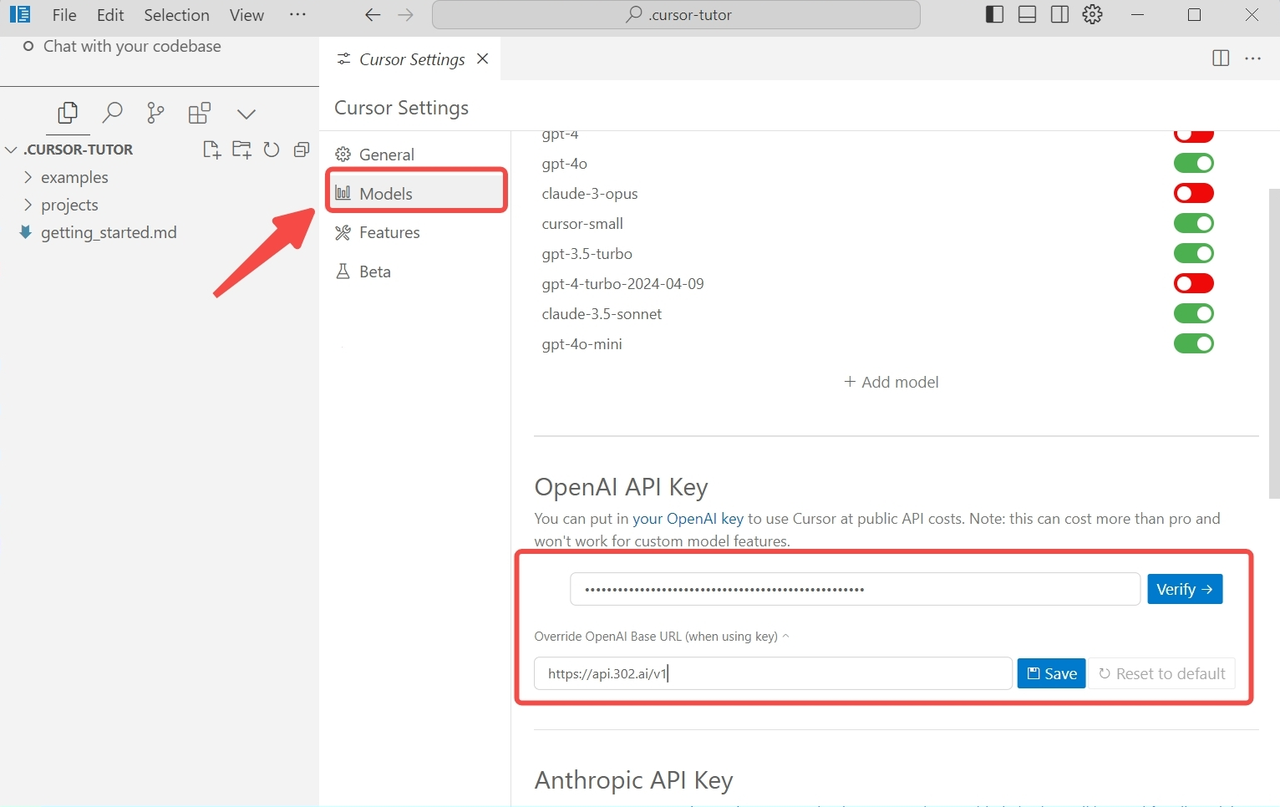
Task: Click the Cursor app logo icon
Action: tap(19, 15)
